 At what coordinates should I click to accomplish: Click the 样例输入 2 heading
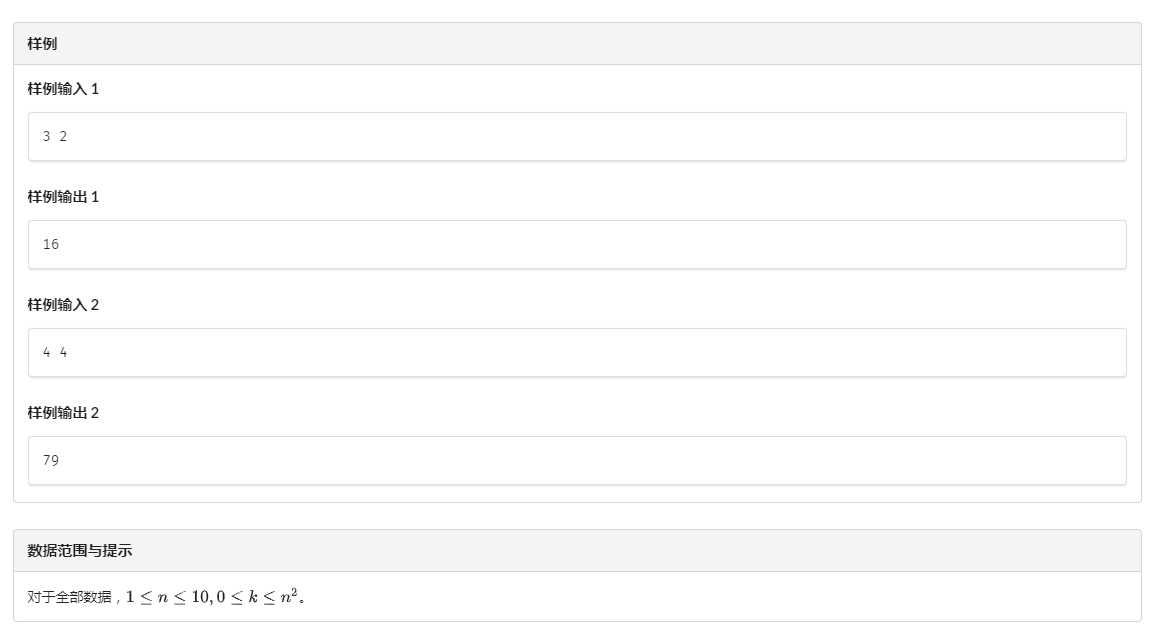coord(63,305)
